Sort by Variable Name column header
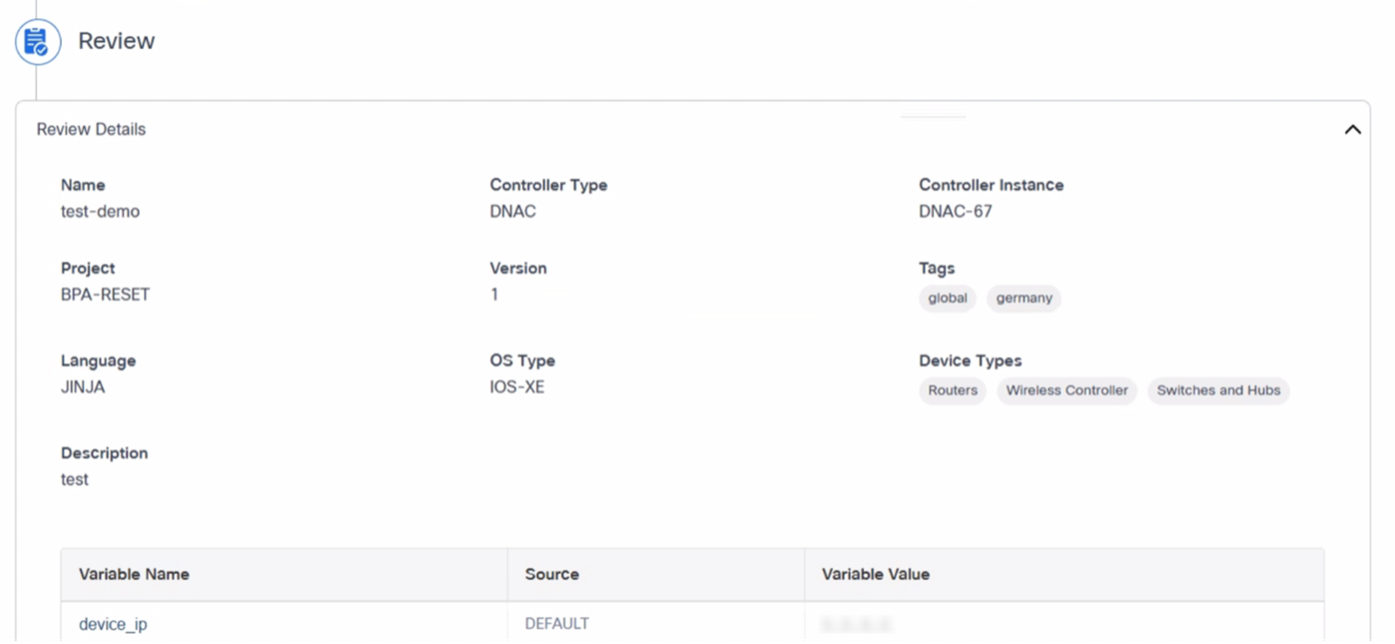The width and height of the screenshot is (1395, 644). (x=134, y=574)
